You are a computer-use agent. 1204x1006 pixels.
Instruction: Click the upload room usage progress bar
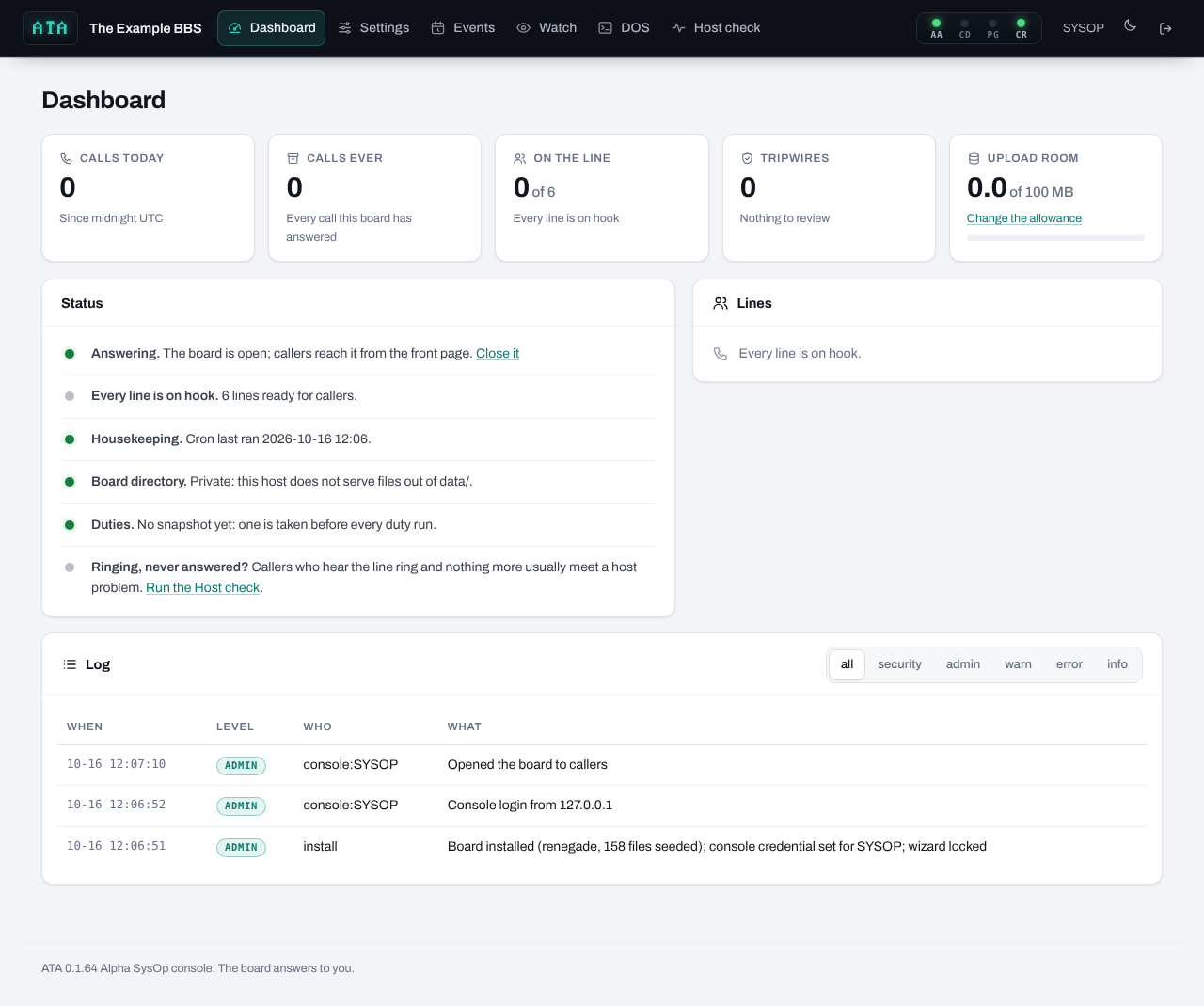pyautogui.click(x=1055, y=238)
